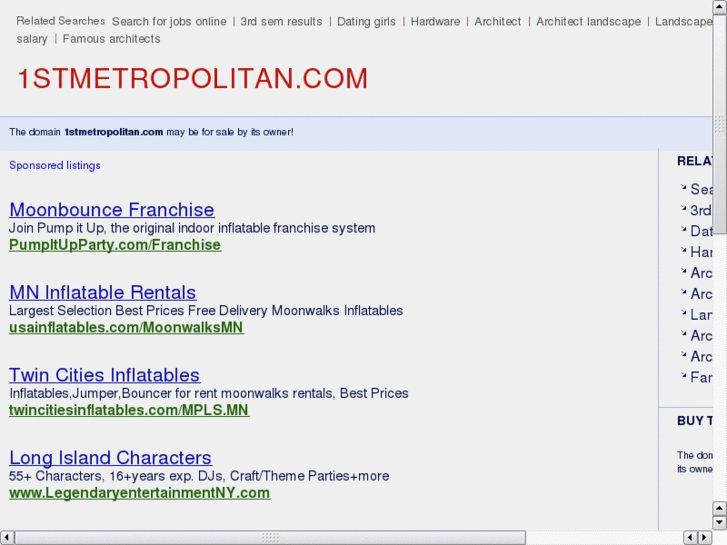Click the 'Sponsored listings' link

[55, 165]
